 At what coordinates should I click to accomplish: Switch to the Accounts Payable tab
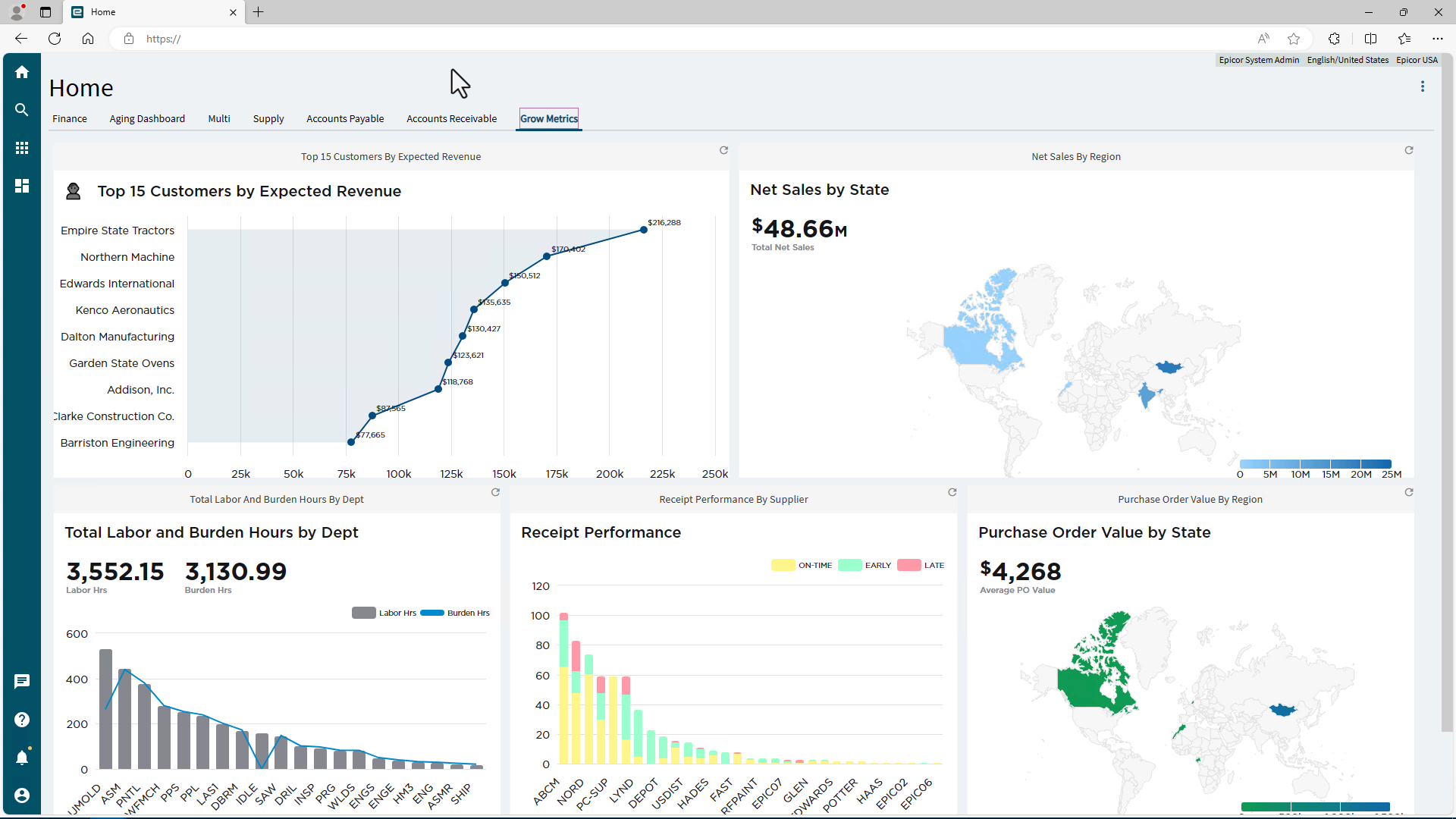(345, 118)
